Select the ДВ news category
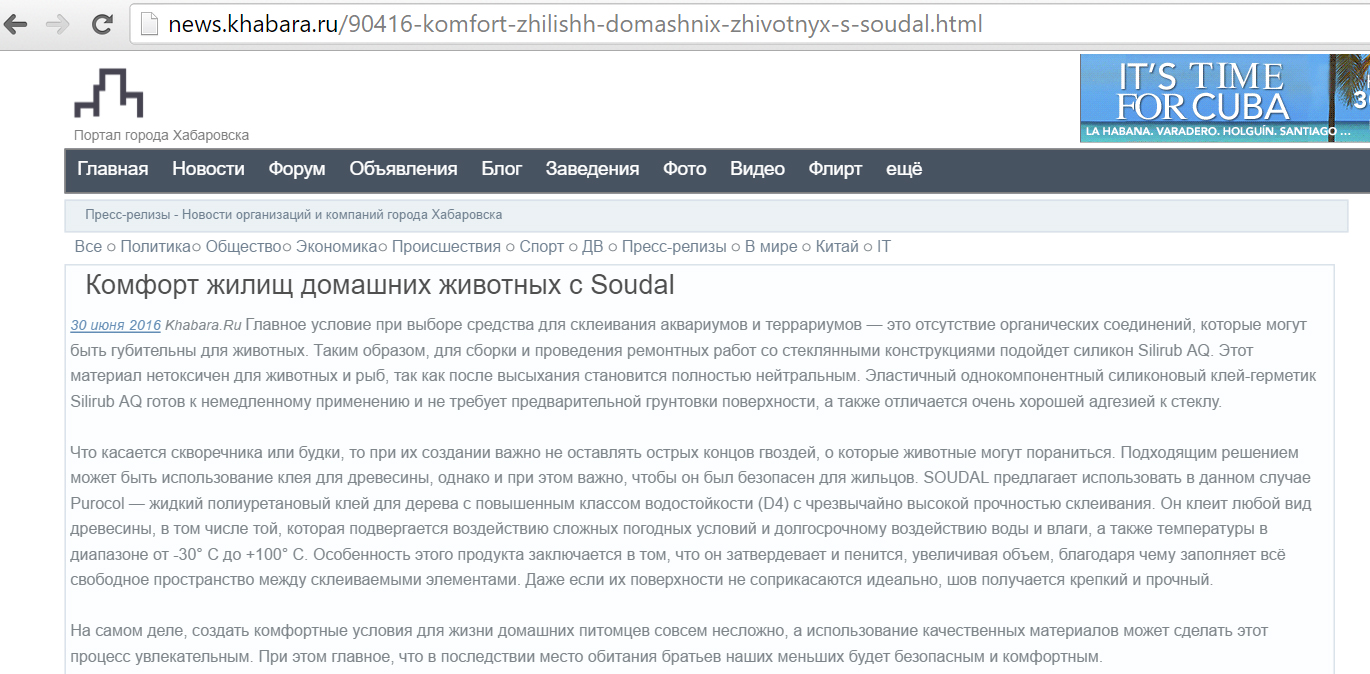1370x674 pixels. pos(592,246)
